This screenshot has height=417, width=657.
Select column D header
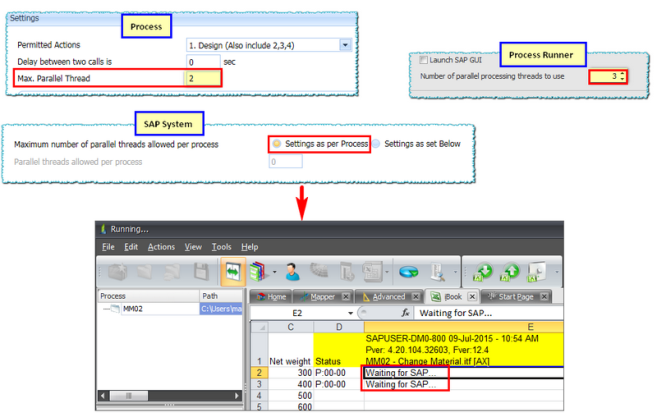click(x=339, y=327)
